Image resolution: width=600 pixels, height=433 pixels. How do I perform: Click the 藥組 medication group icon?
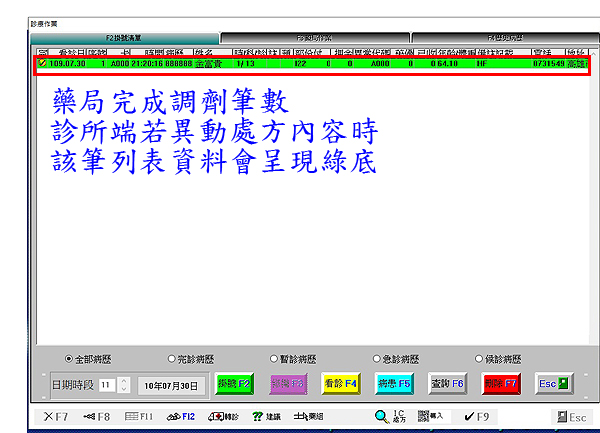click(308, 415)
